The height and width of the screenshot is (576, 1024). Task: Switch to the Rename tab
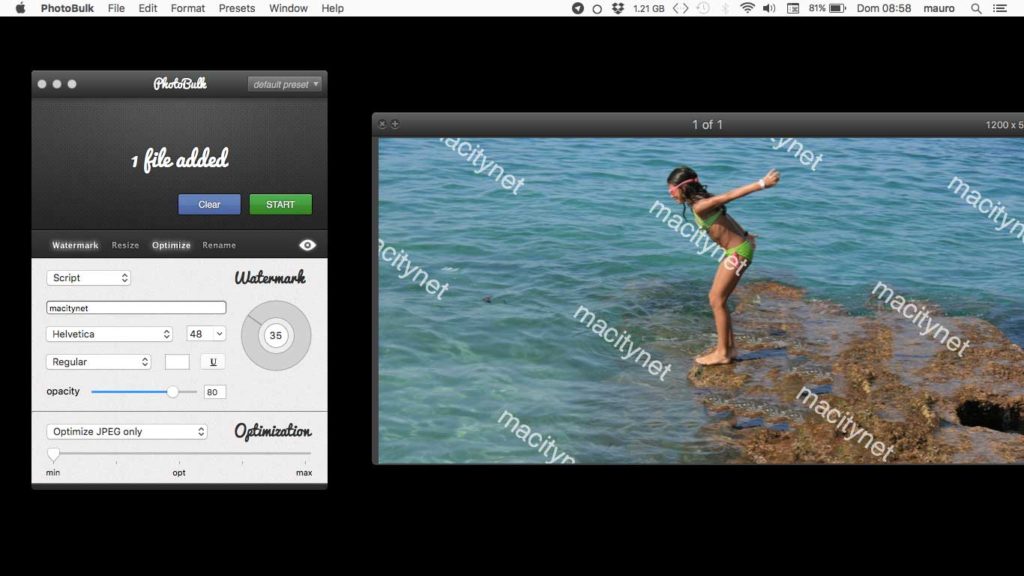point(219,245)
